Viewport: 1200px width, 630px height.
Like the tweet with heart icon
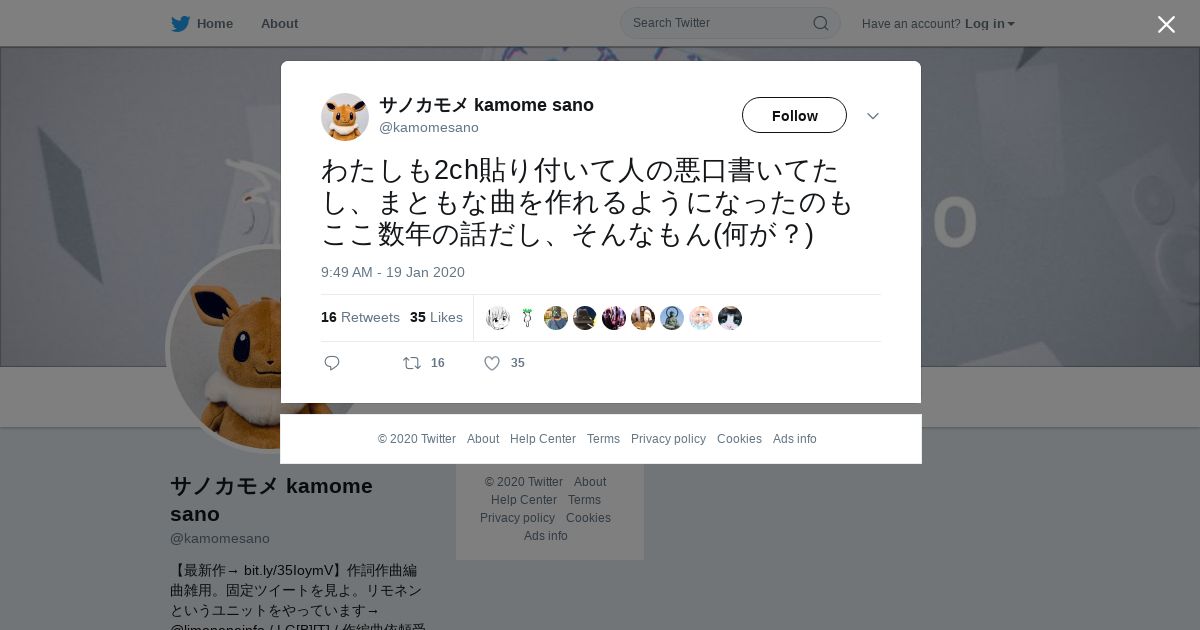[x=492, y=363]
